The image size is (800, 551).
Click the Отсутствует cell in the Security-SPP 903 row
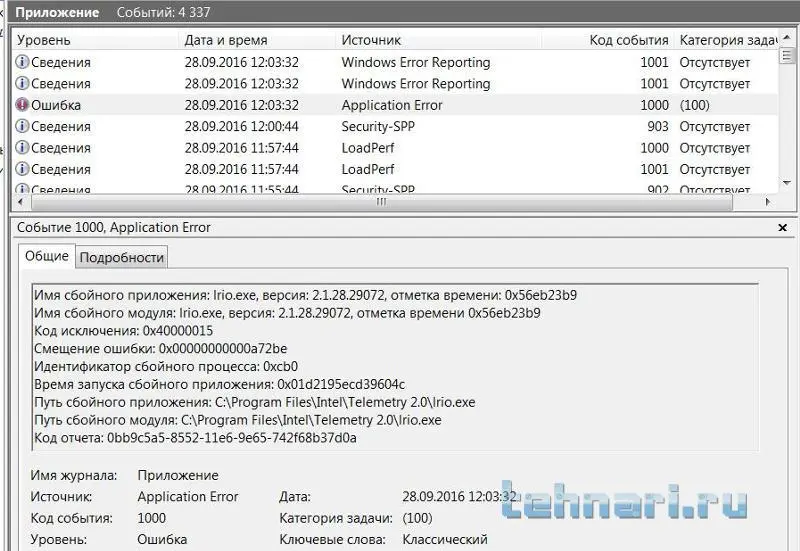point(715,127)
